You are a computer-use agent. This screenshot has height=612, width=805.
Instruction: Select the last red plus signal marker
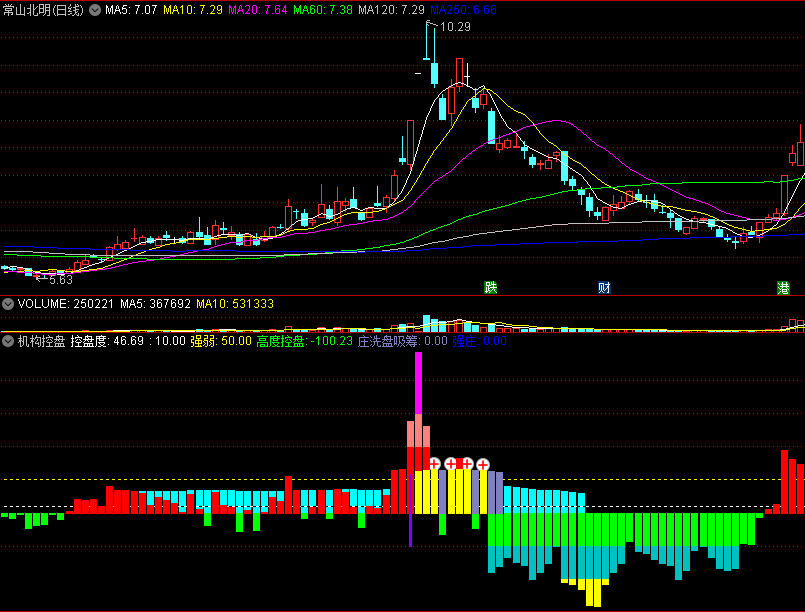483,465
